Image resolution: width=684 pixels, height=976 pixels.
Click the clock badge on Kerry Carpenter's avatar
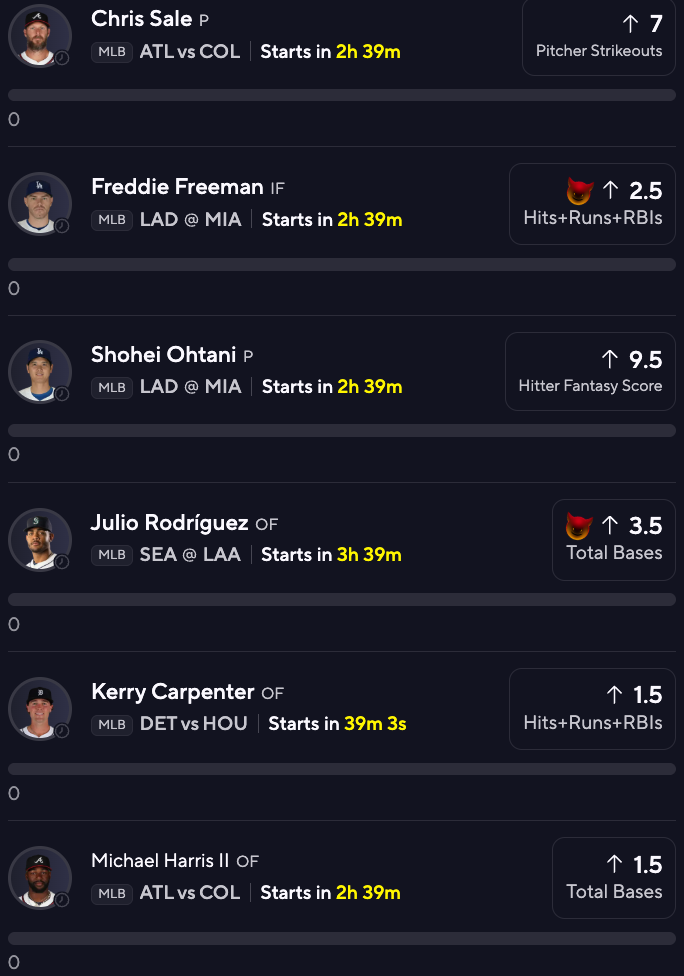click(62, 730)
